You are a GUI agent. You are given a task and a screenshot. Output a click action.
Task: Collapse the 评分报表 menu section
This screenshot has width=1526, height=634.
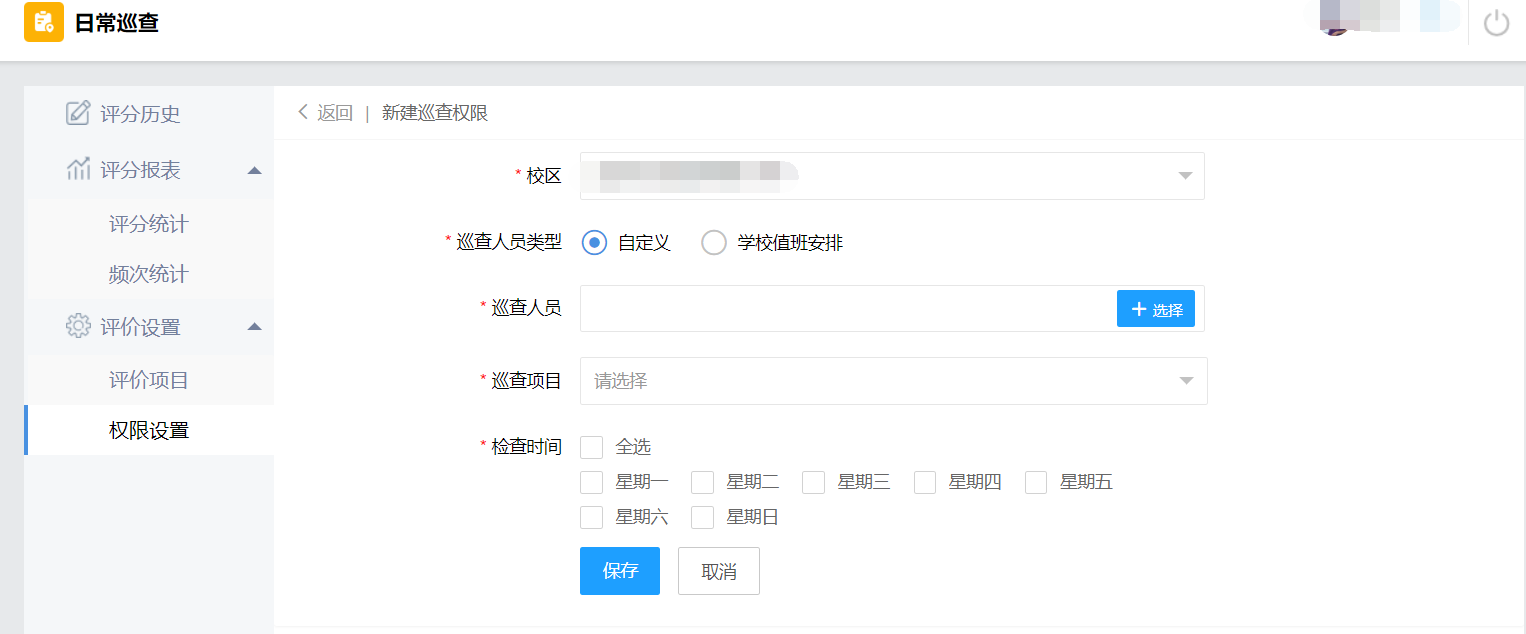click(x=254, y=170)
